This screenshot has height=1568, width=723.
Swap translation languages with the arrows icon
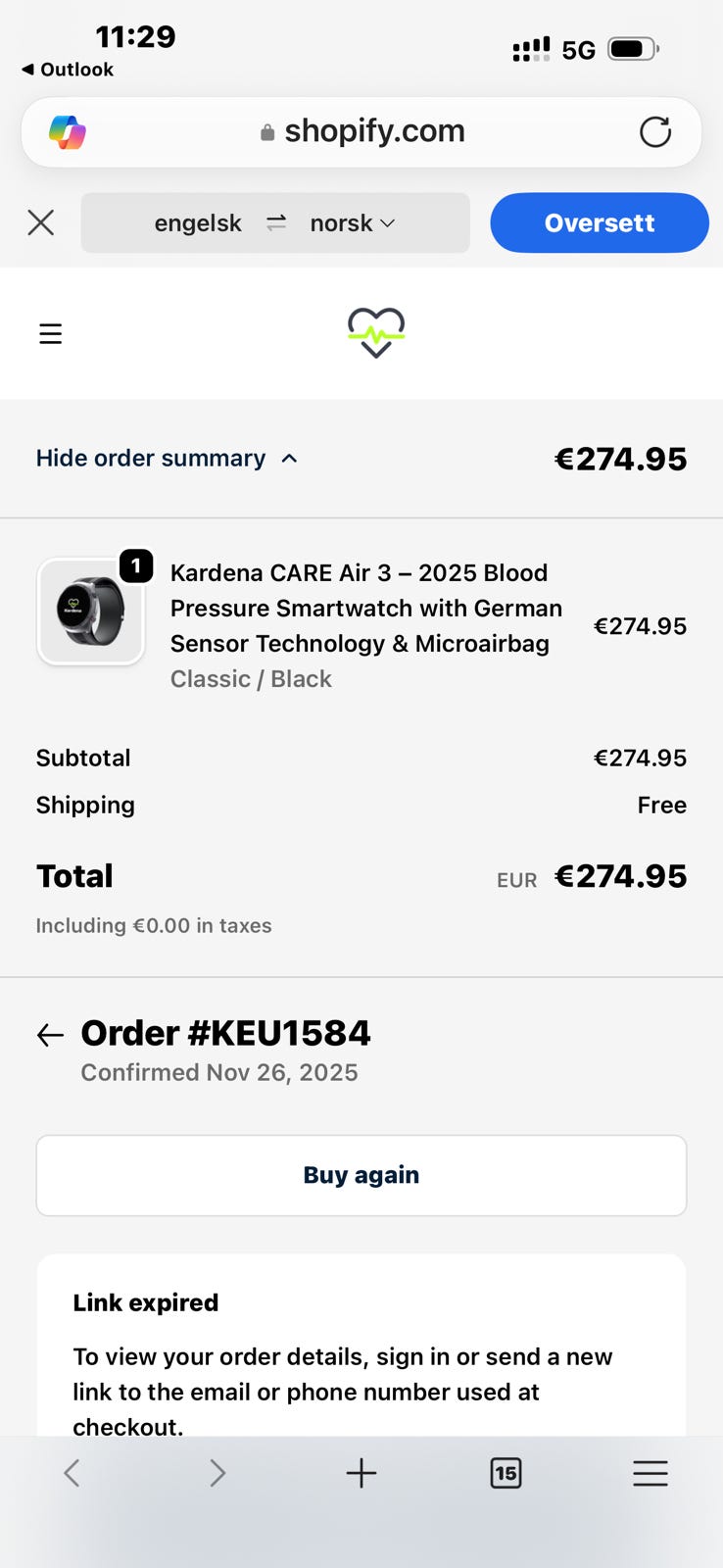(276, 223)
